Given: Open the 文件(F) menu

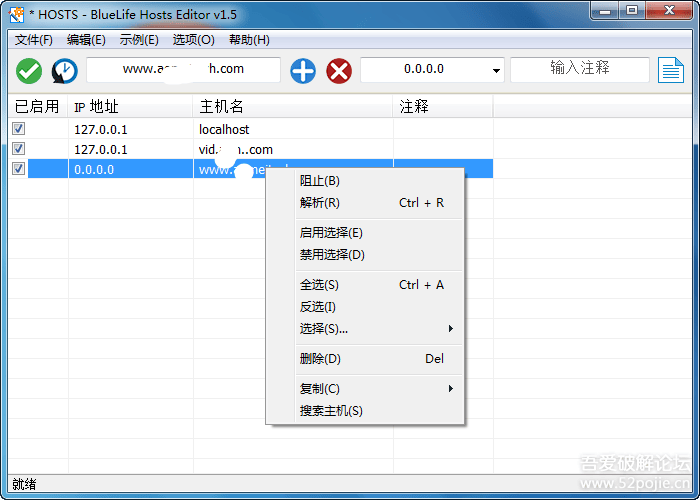Looking at the screenshot, I should [x=34, y=40].
